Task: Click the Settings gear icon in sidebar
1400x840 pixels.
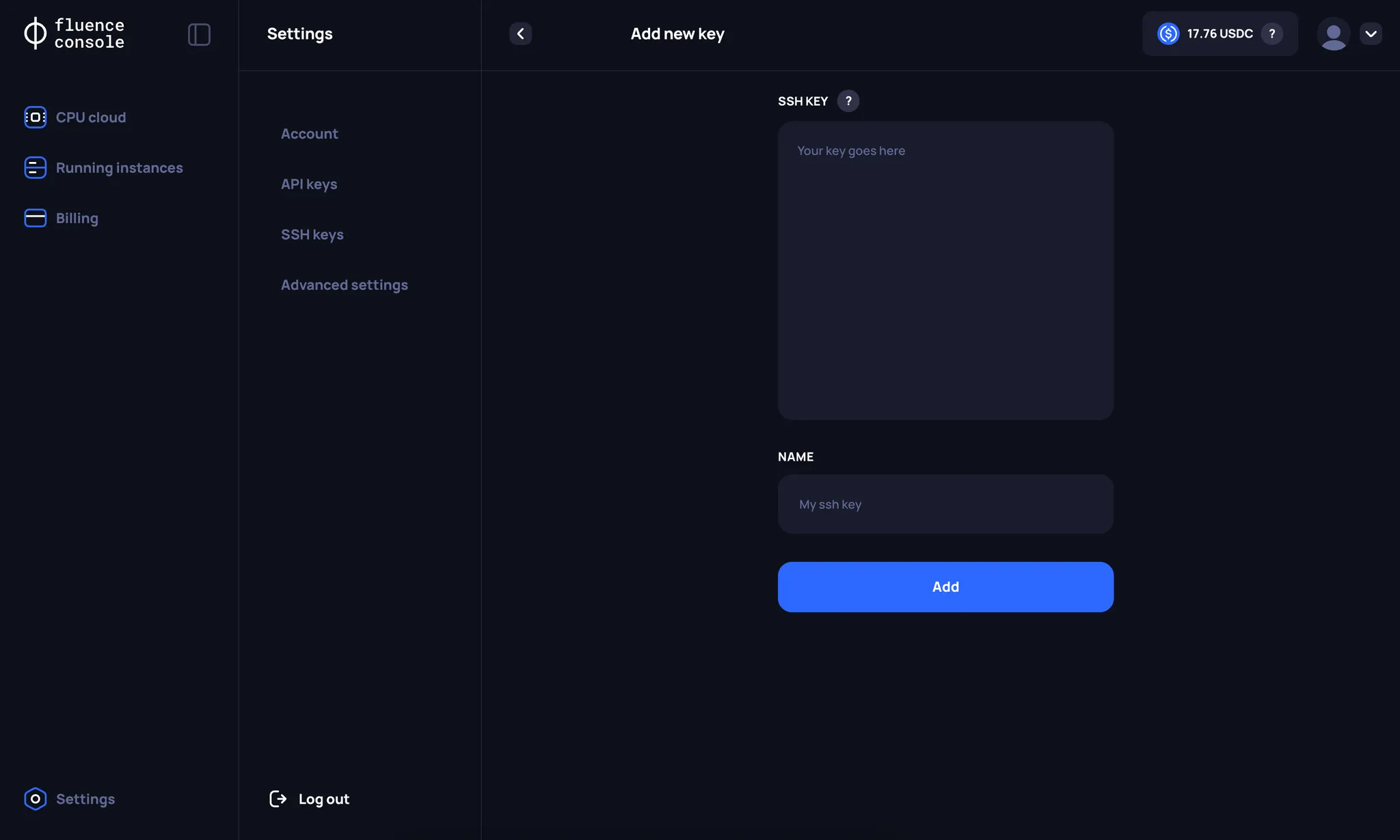Action: pos(35,798)
